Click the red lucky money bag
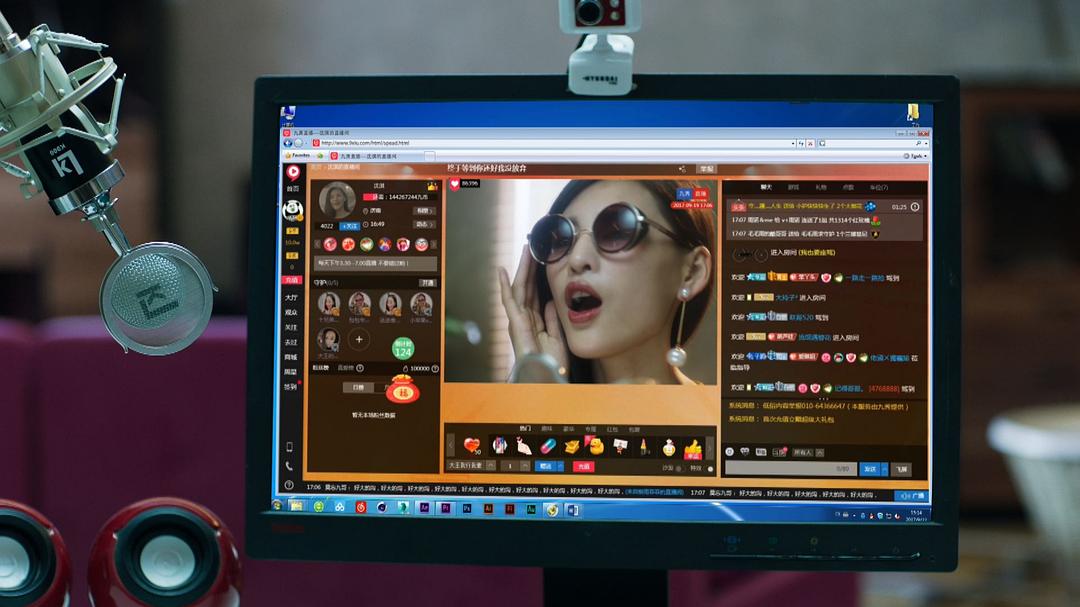The width and height of the screenshot is (1080, 607). tap(402, 391)
